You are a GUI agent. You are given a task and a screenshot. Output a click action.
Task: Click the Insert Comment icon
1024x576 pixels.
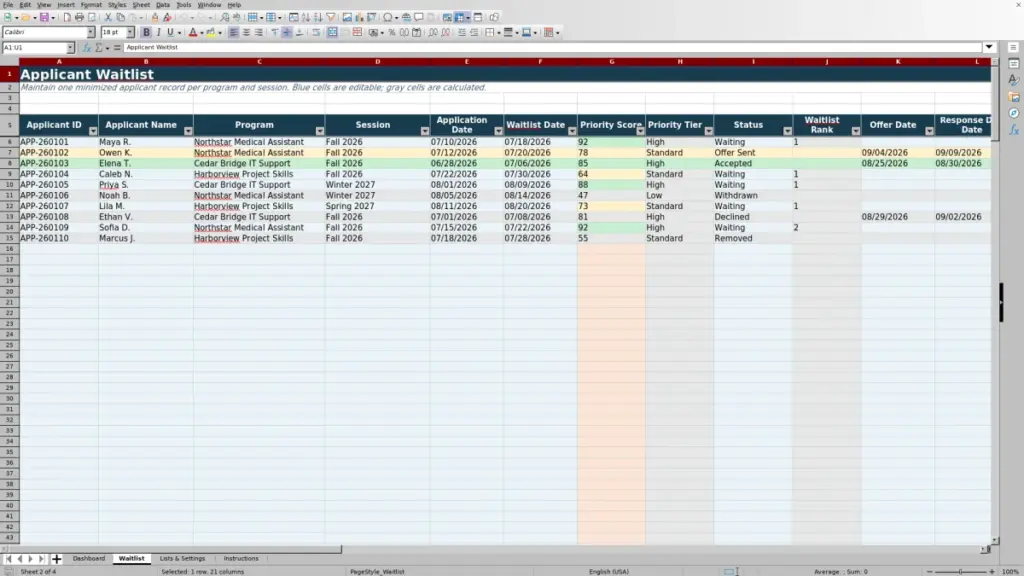(419, 18)
